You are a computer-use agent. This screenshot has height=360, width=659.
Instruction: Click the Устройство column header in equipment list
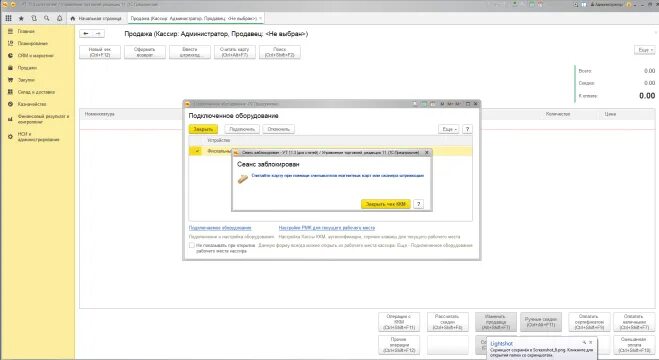point(219,140)
